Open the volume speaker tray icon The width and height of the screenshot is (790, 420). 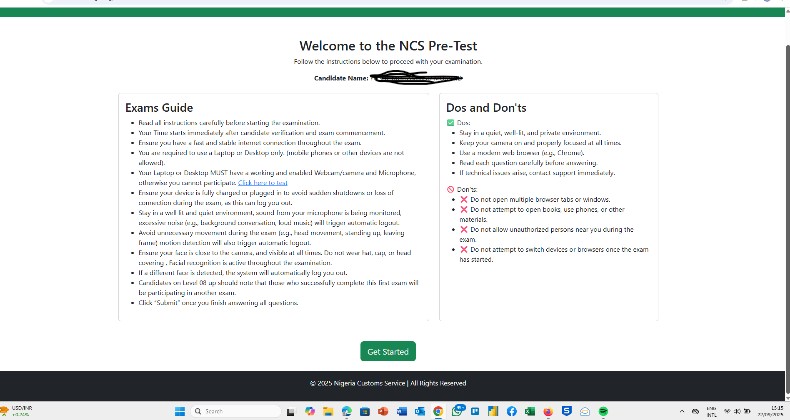(737, 411)
